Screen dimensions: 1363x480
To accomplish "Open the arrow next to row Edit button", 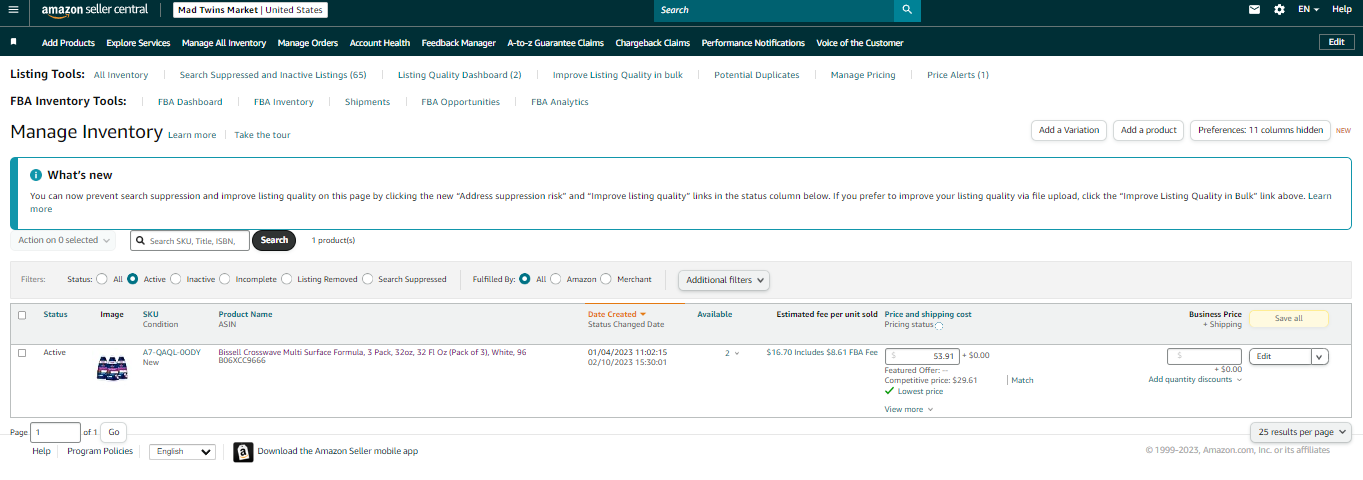I will tap(1320, 356).
